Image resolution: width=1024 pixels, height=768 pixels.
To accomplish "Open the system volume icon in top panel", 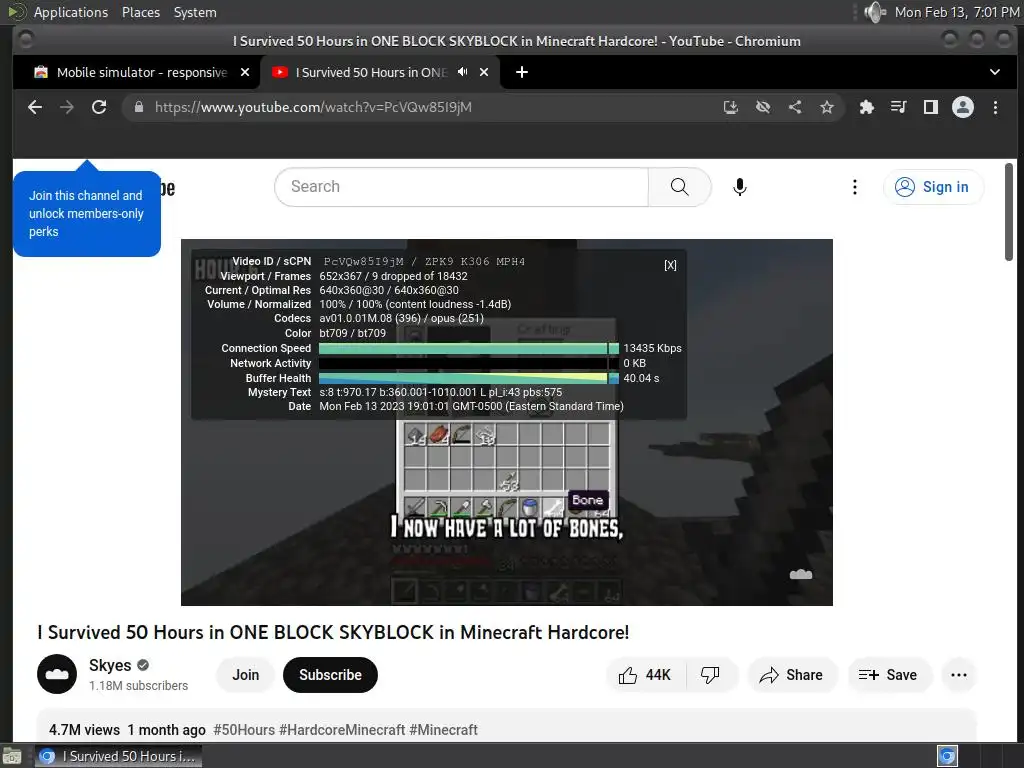I will 874,12.
